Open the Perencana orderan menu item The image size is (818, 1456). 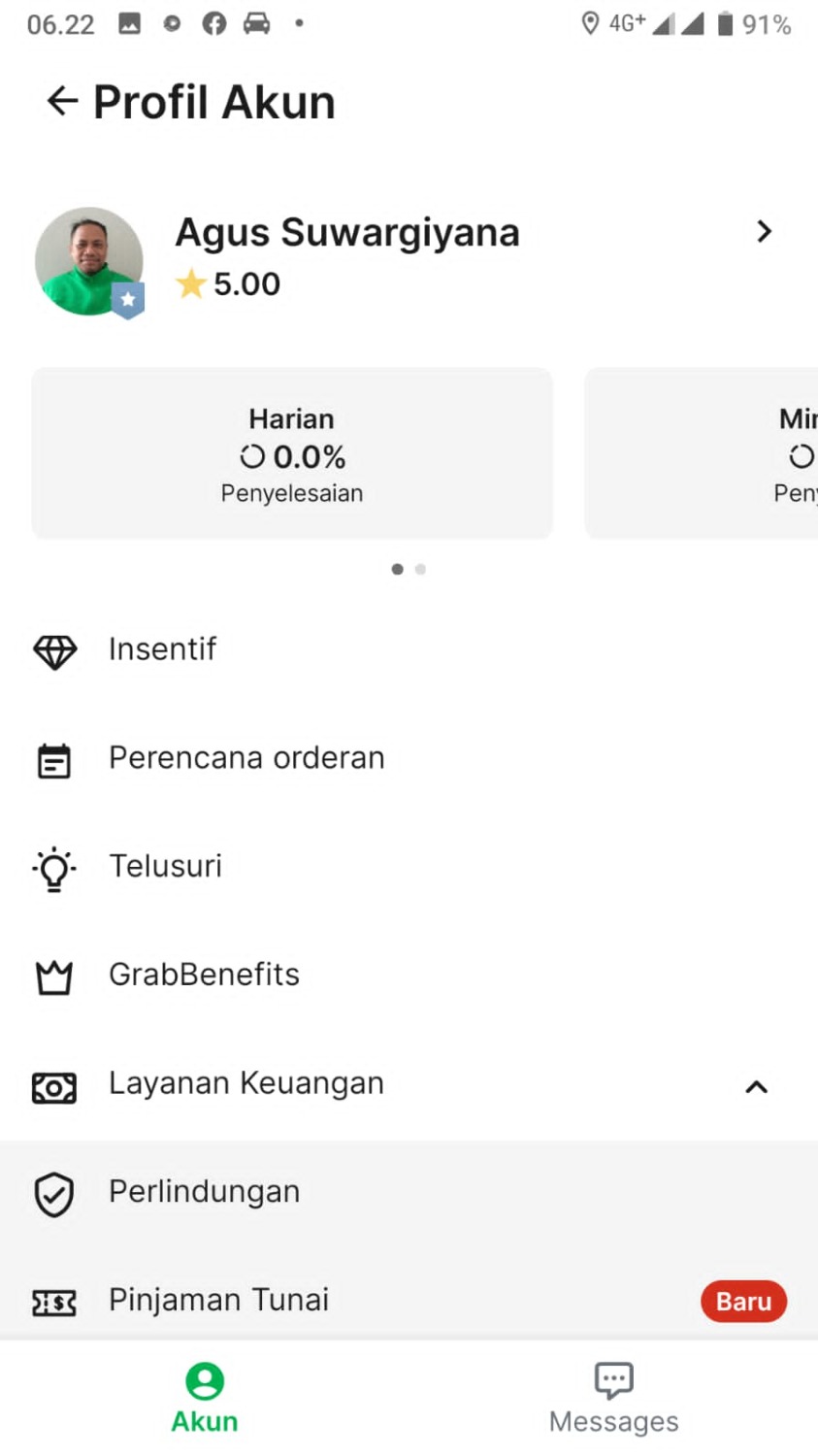[x=246, y=758]
